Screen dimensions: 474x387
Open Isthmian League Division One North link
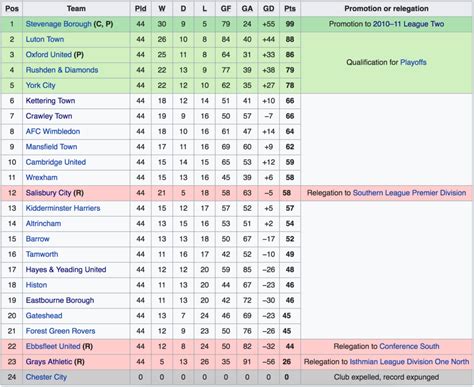(409, 362)
